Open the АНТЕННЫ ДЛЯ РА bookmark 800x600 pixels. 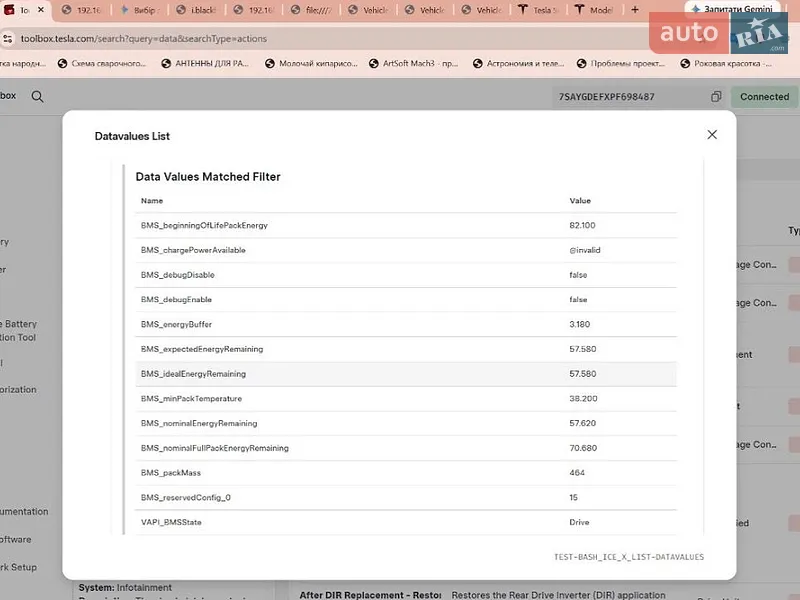pos(205,63)
